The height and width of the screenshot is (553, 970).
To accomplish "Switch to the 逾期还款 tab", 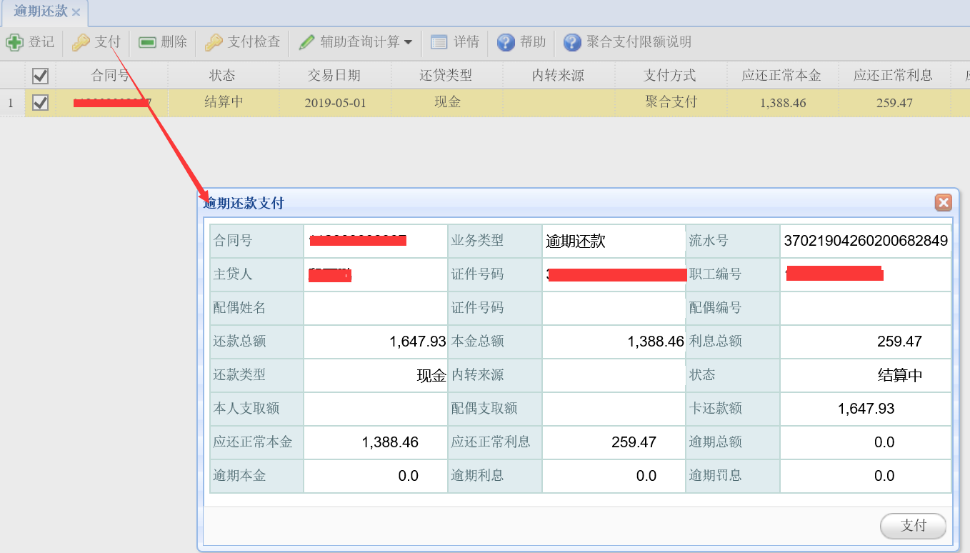I will click(x=40, y=11).
